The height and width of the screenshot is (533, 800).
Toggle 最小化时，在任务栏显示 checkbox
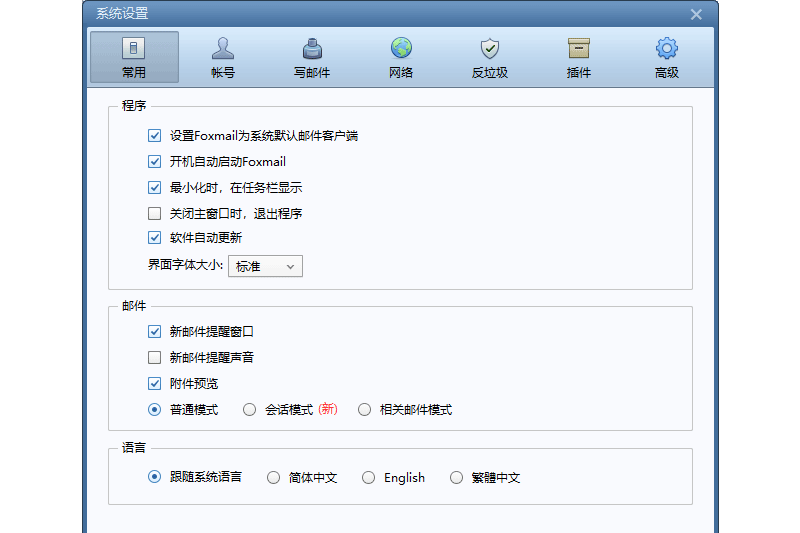154,188
